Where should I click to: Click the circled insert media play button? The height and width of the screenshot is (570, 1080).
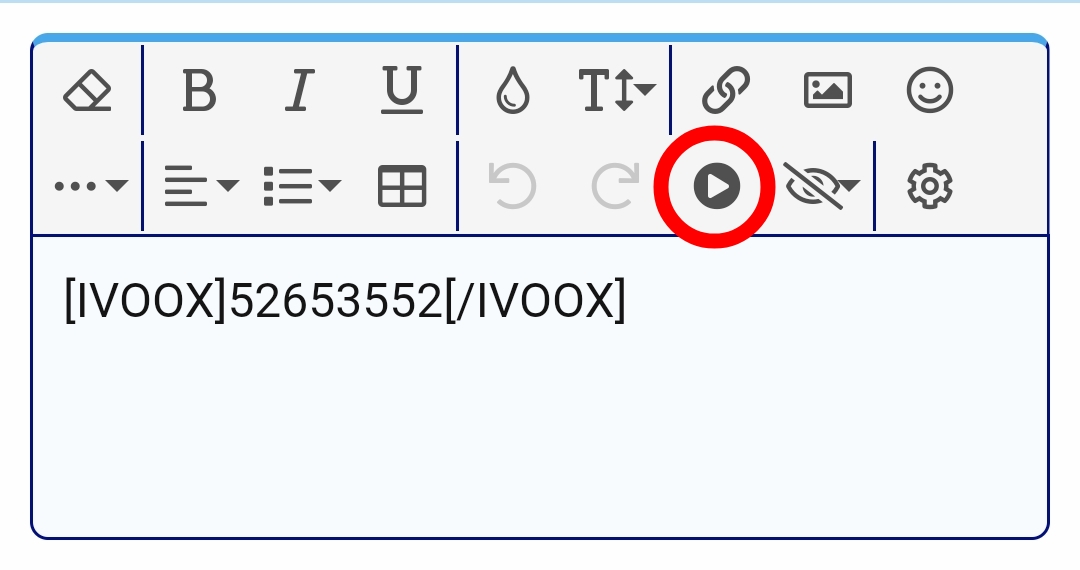716,186
